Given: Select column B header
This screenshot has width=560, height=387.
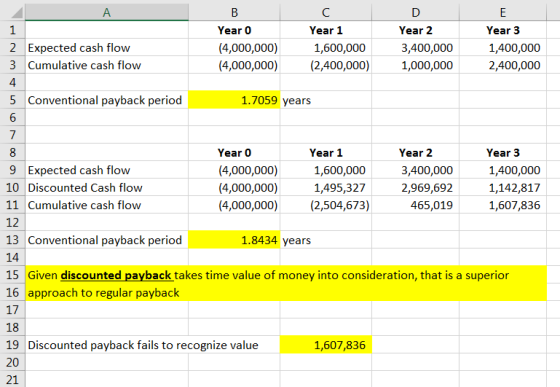Looking at the screenshot, I should coord(234,12).
